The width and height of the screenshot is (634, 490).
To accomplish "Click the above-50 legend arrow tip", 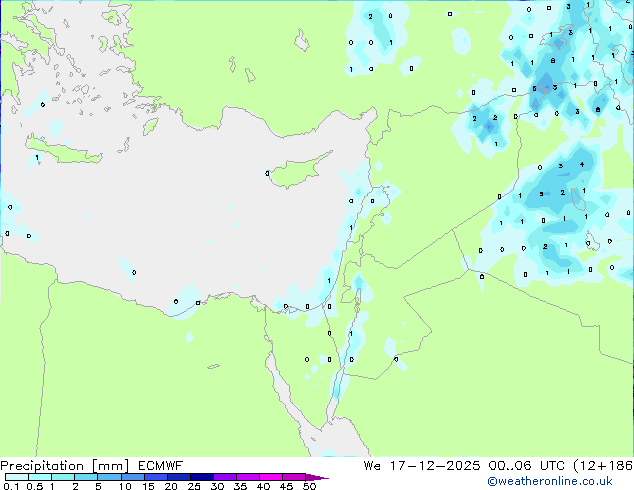I will click(x=317, y=477).
